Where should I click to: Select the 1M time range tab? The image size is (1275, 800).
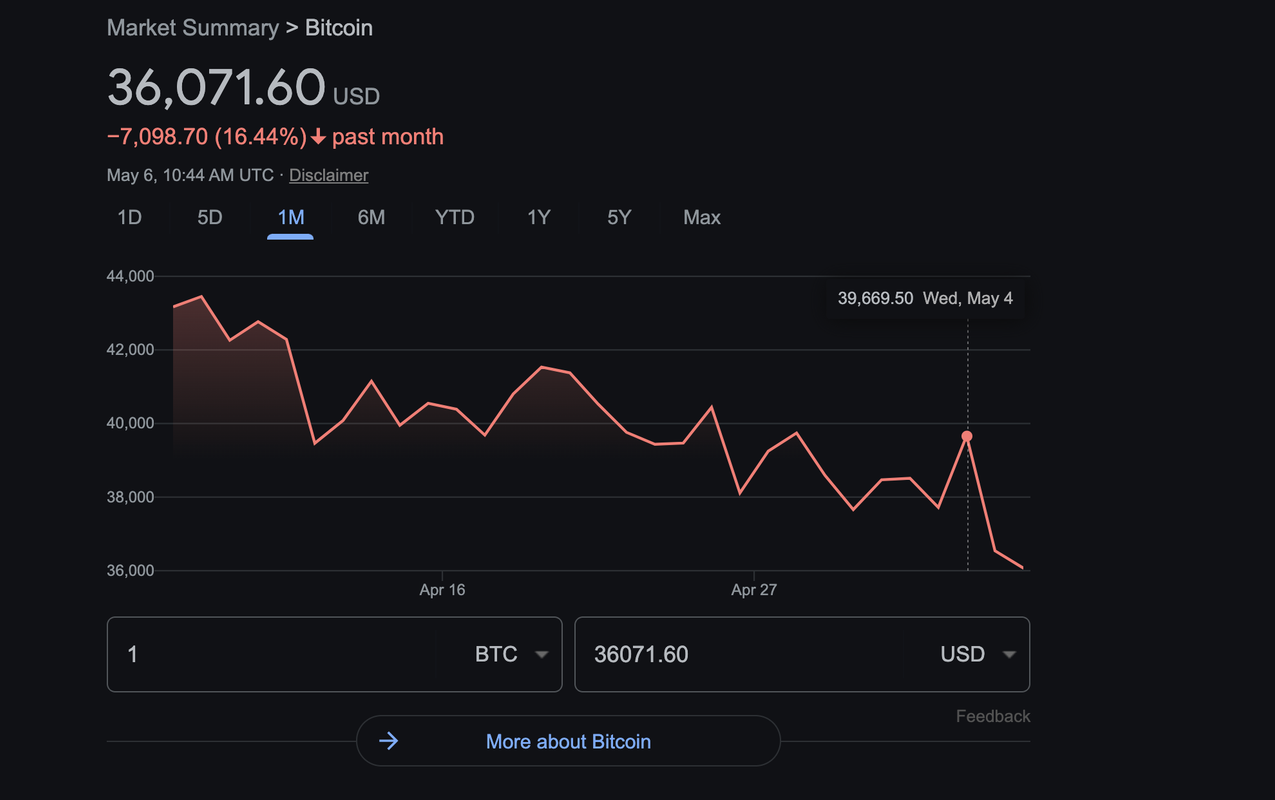pos(290,217)
